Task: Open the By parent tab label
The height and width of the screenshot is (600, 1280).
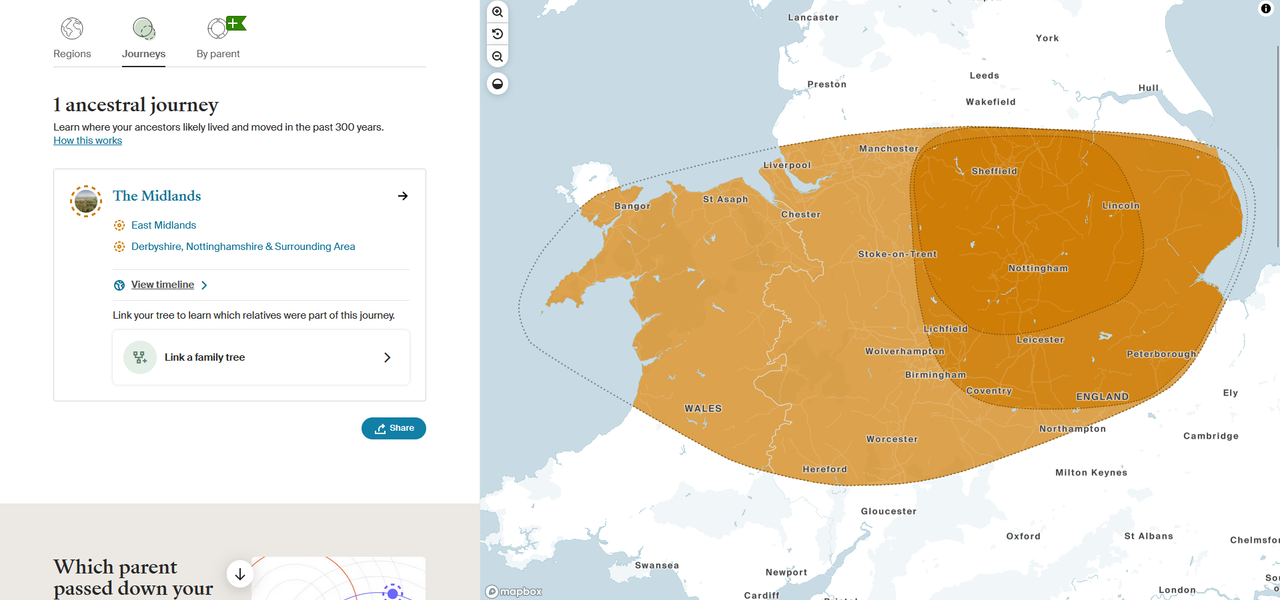Action: click(x=218, y=54)
